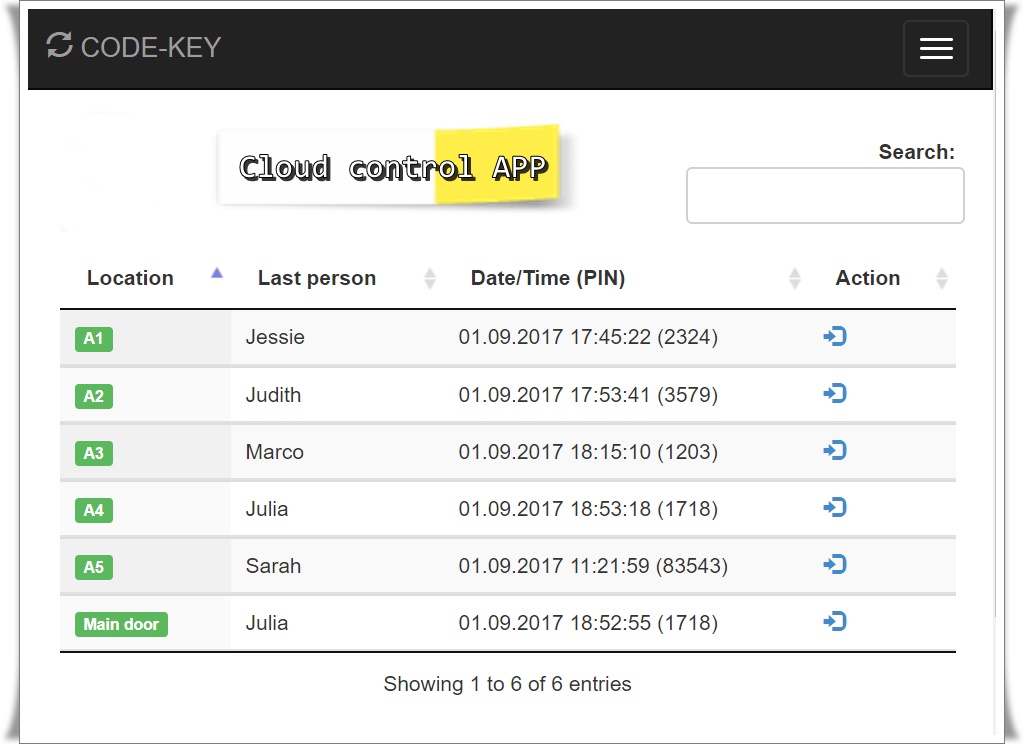The image size is (1024, 744).
Task: Click the action icon for location A4
Action: point(835,508)
